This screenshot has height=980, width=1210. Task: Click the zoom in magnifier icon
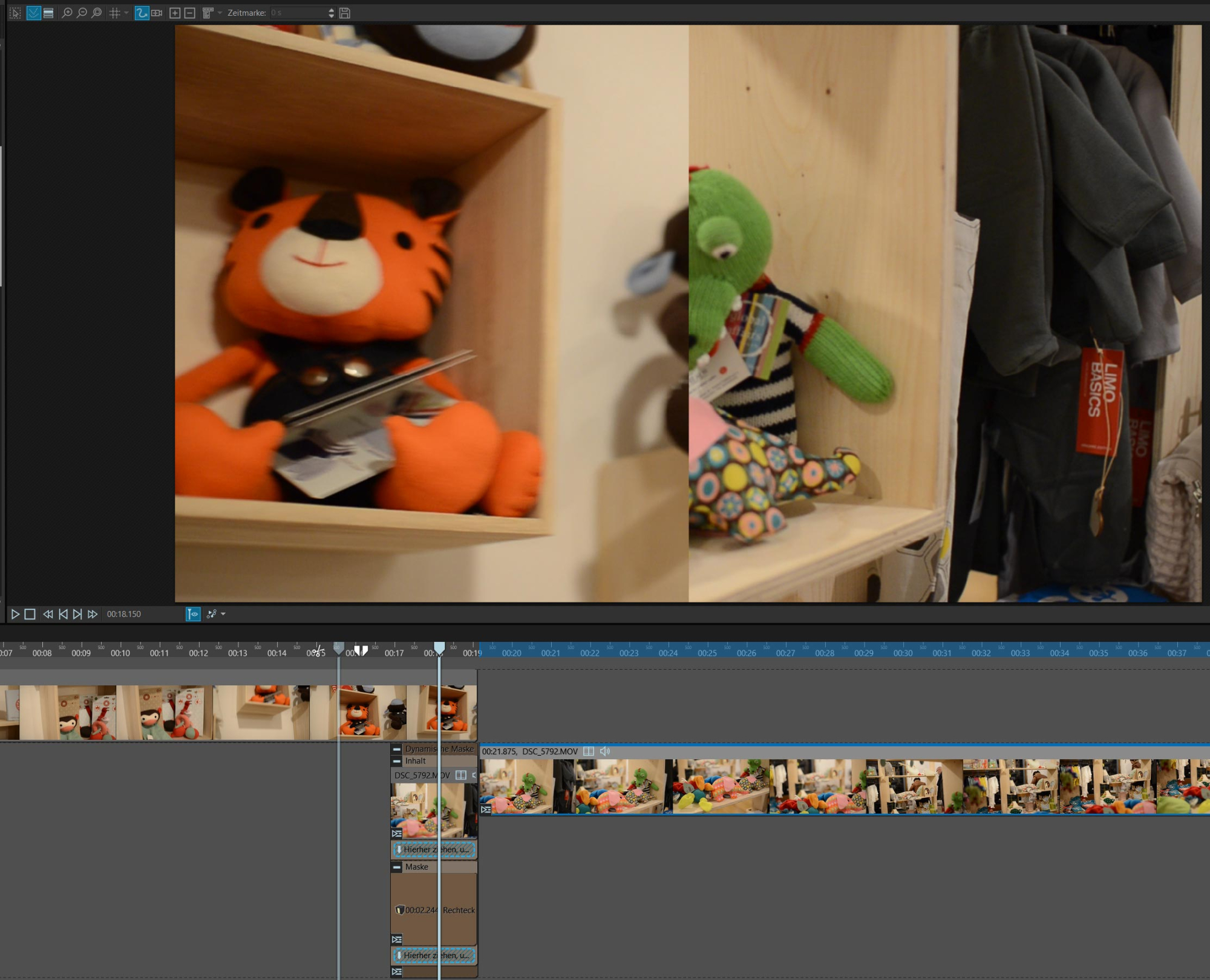[x=67, y=13]
